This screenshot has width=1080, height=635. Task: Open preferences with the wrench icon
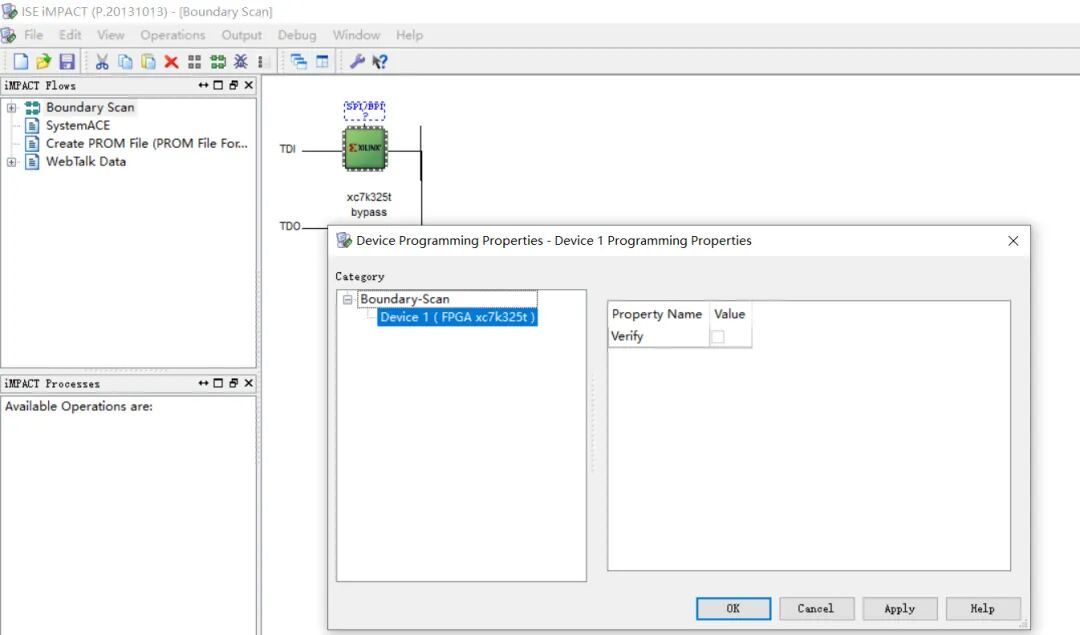click(x=357, y=61)
